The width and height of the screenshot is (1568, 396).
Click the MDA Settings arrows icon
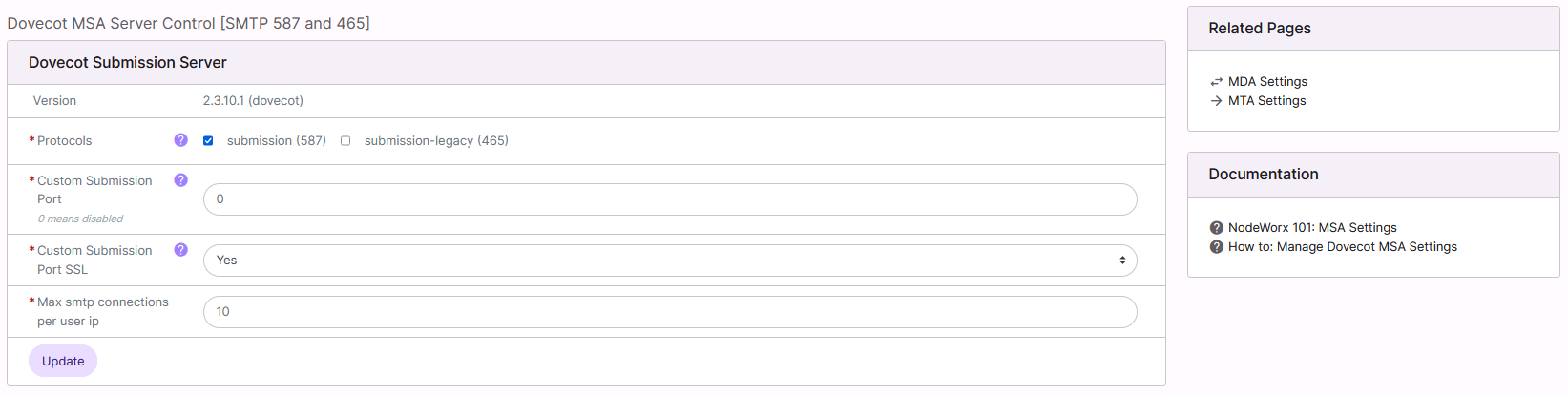coord(1216,82)
